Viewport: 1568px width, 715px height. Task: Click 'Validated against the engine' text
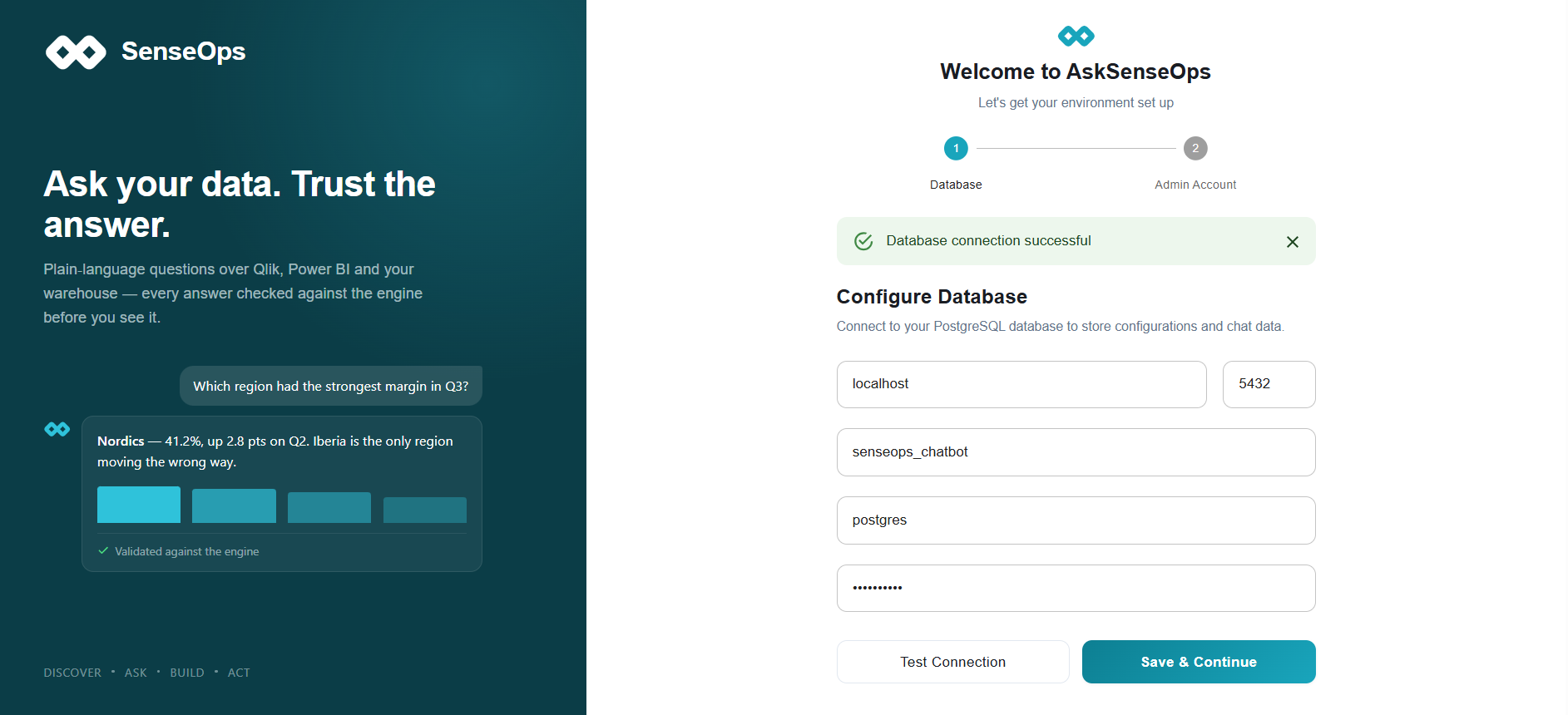(x=187, y=551)
